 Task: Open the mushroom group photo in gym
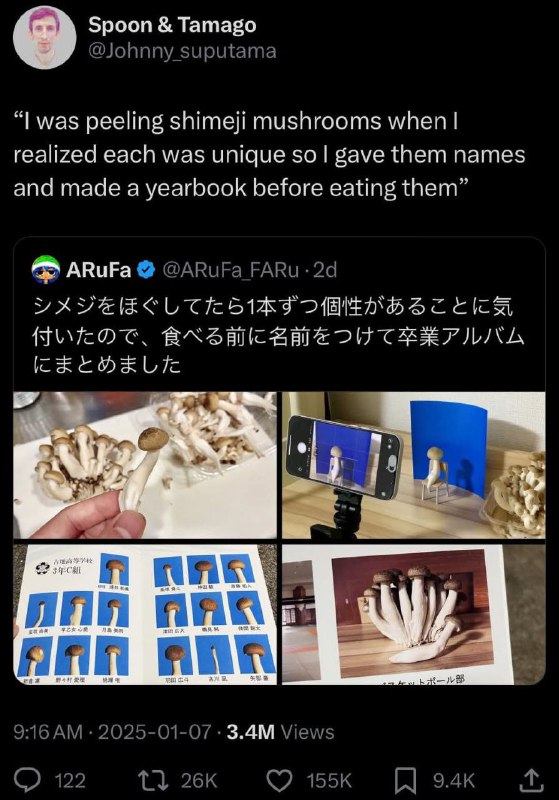click(414, 615)
